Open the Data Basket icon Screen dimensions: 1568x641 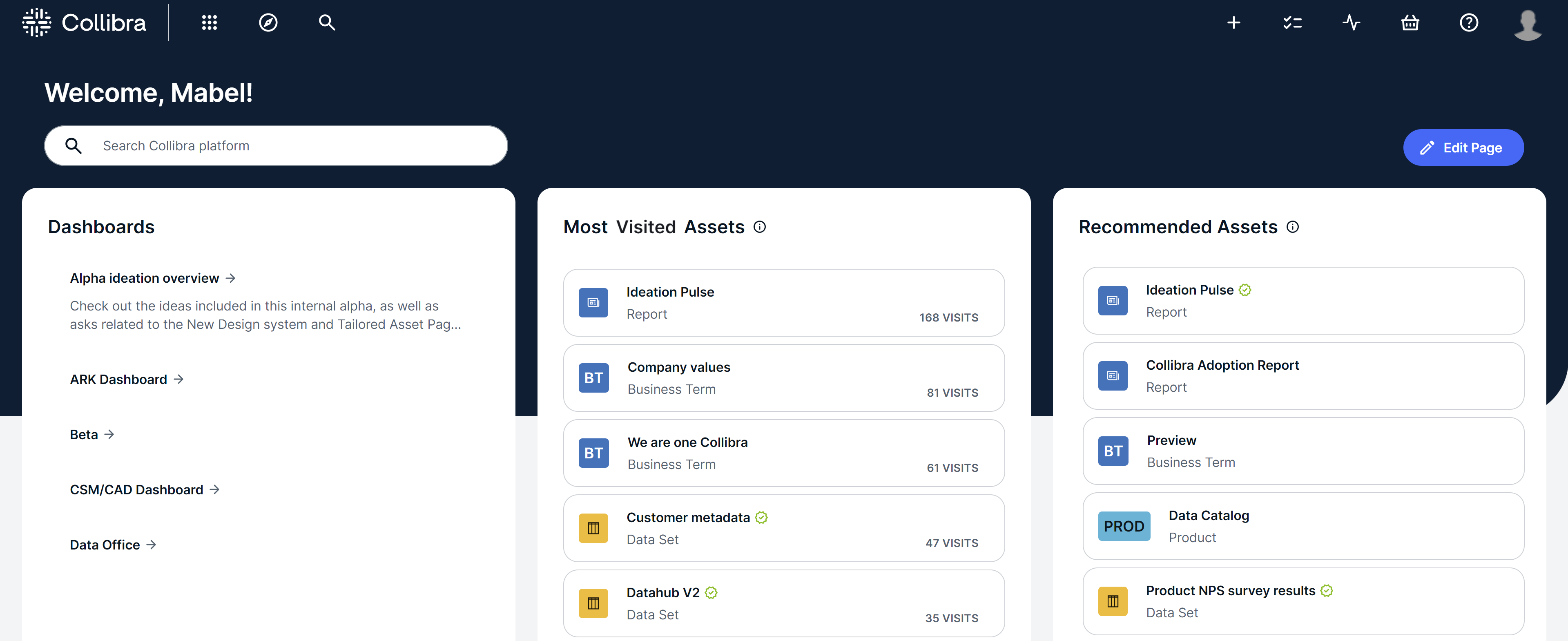(x=1410, y=22)
